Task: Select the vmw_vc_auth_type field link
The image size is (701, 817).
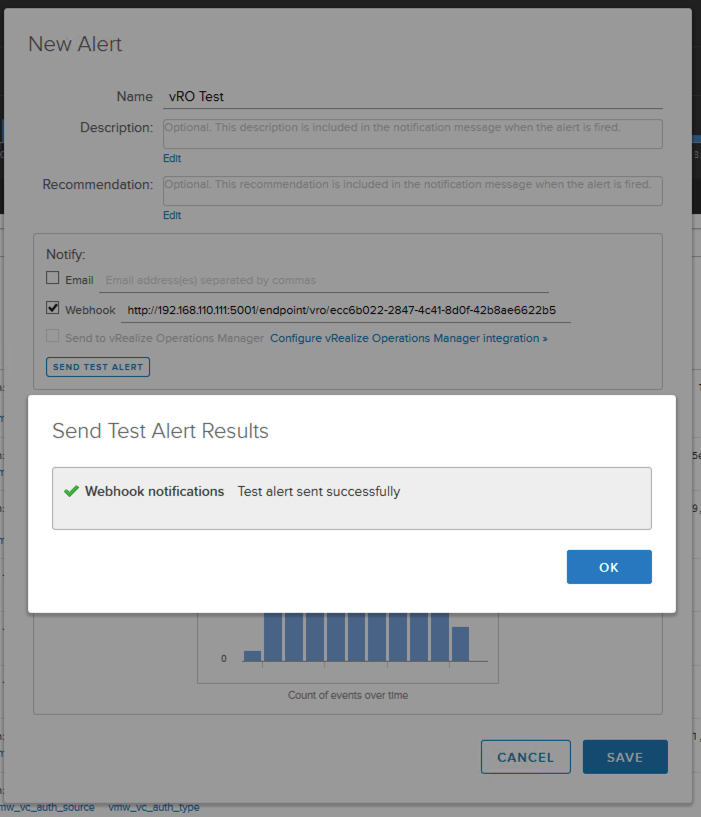Action: tap(154, 807)
